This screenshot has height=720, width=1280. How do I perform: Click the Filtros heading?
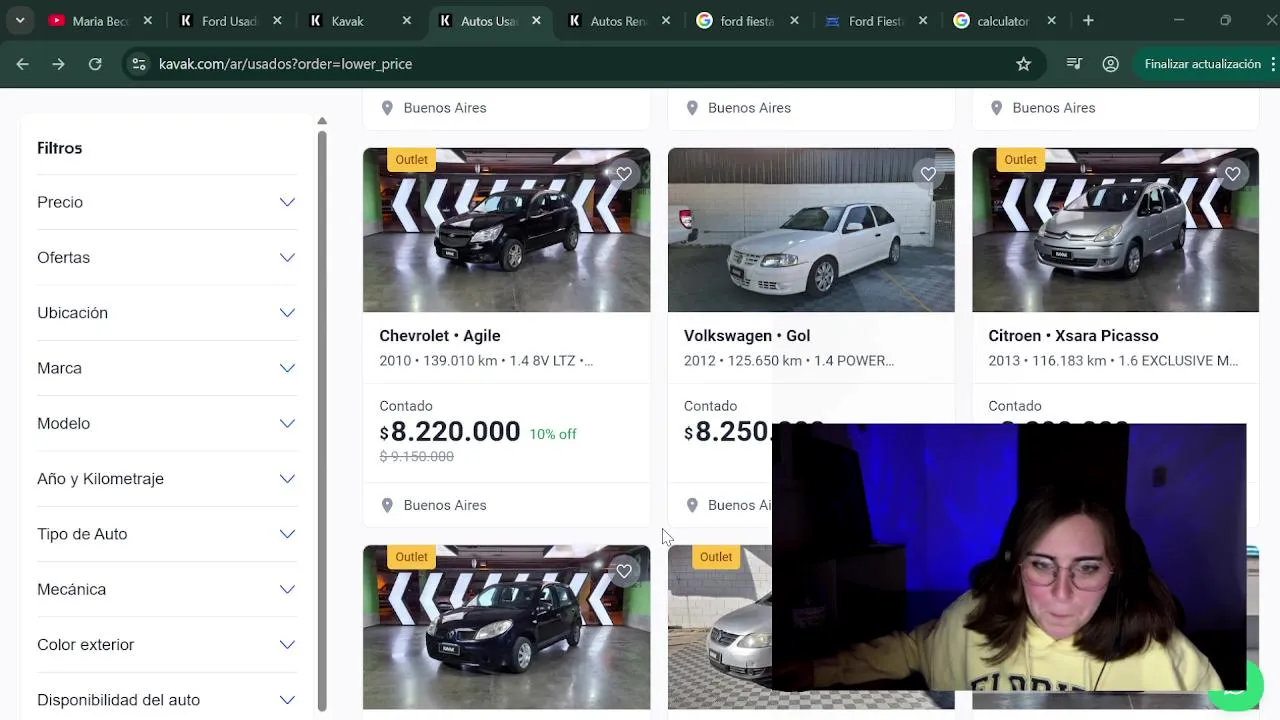click(60, 148)
